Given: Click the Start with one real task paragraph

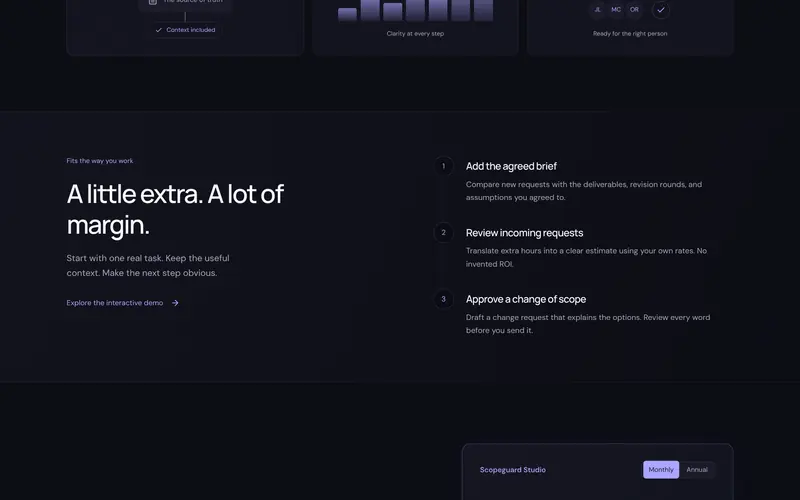Looking at the screenshot, I should (x=148, y=266).
